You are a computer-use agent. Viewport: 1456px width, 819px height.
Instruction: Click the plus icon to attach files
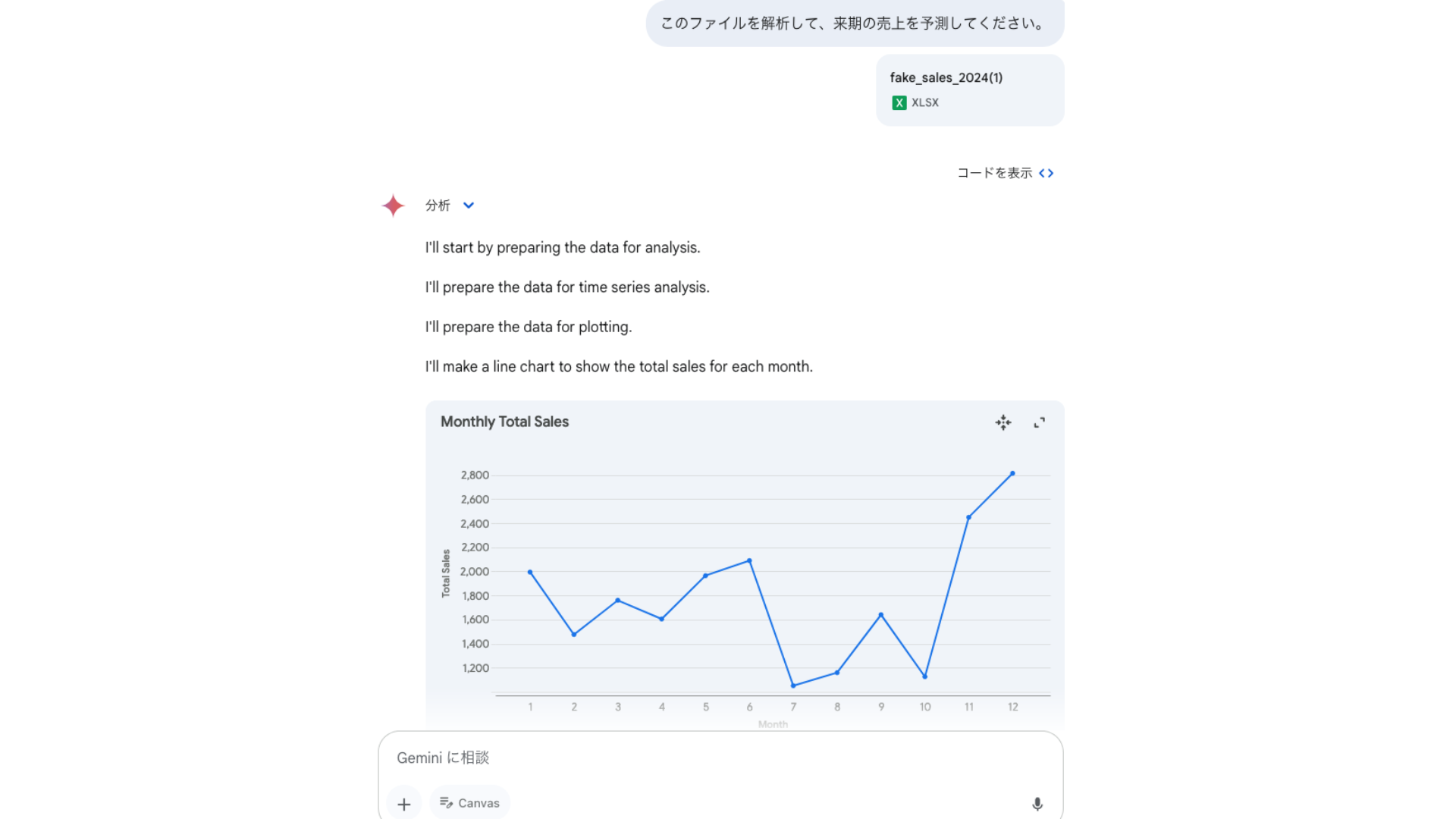coord(404,803)
